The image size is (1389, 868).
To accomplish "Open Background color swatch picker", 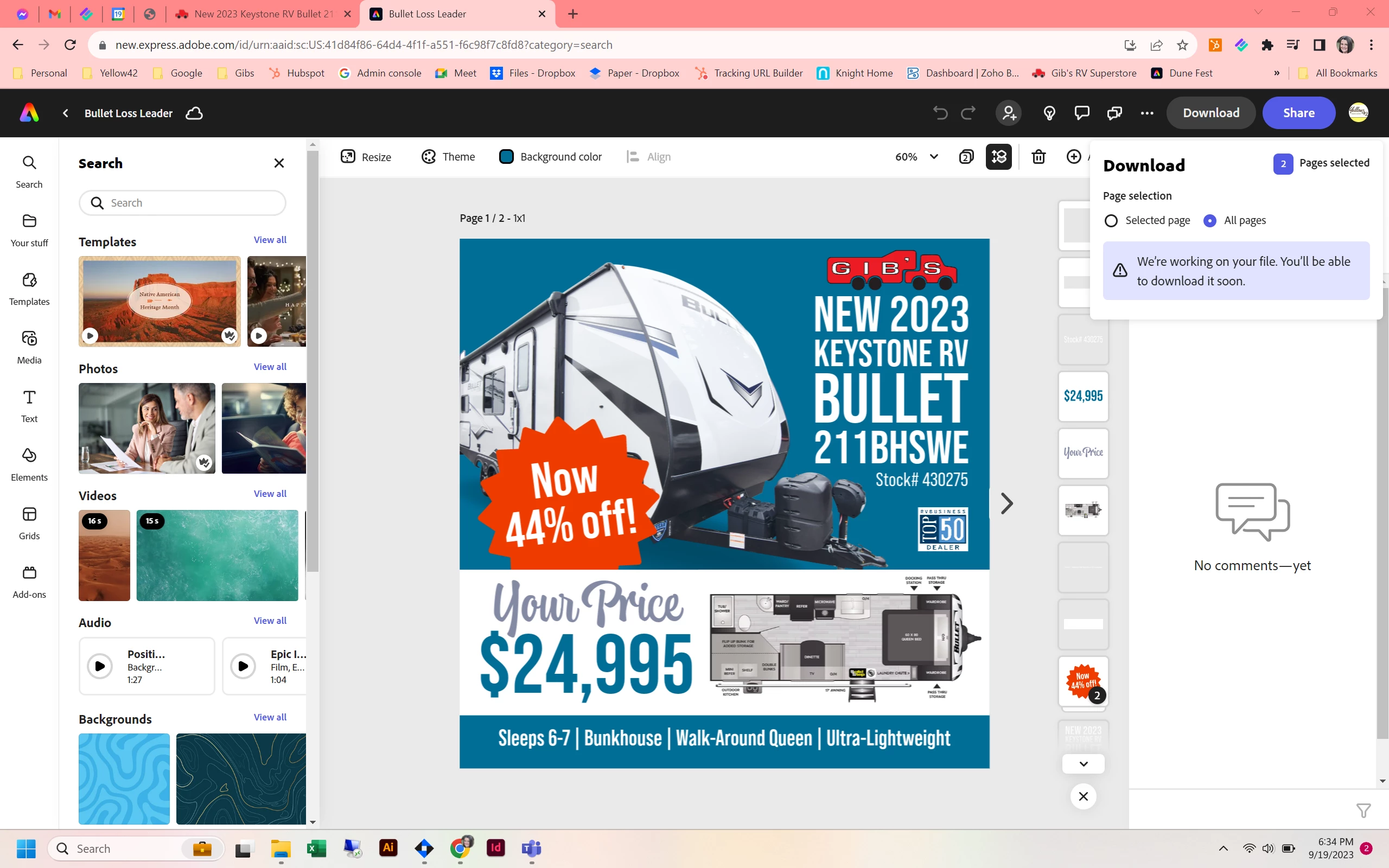I will coord(506,157).
